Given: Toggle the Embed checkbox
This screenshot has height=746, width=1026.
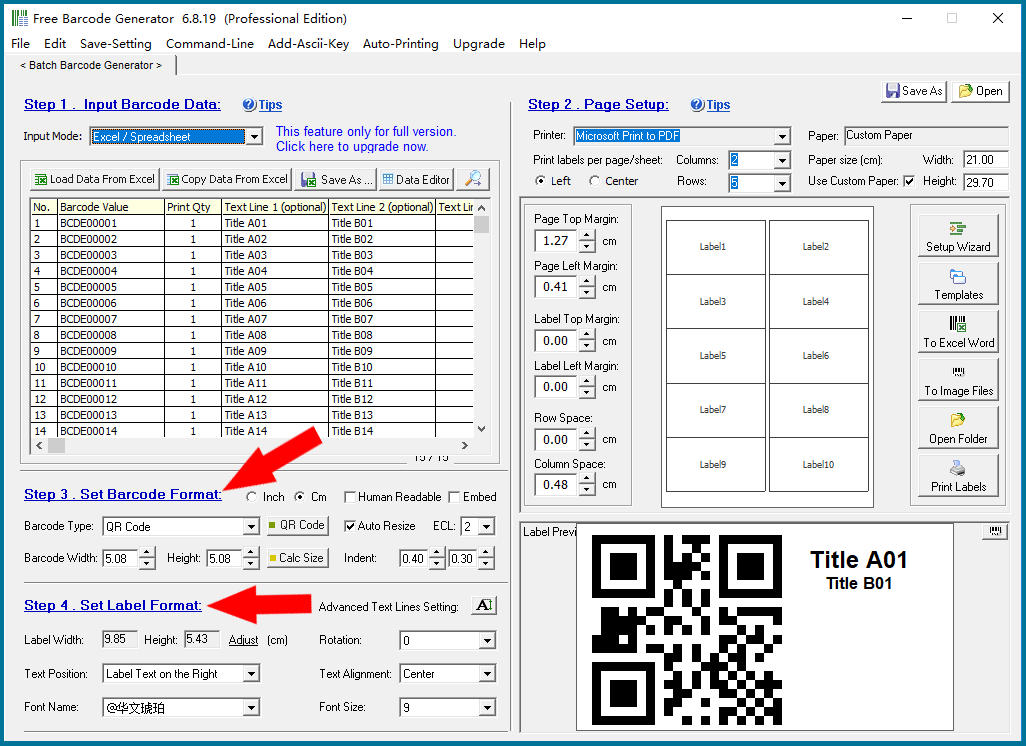Looking at the screenshot, I should (455, 497).
